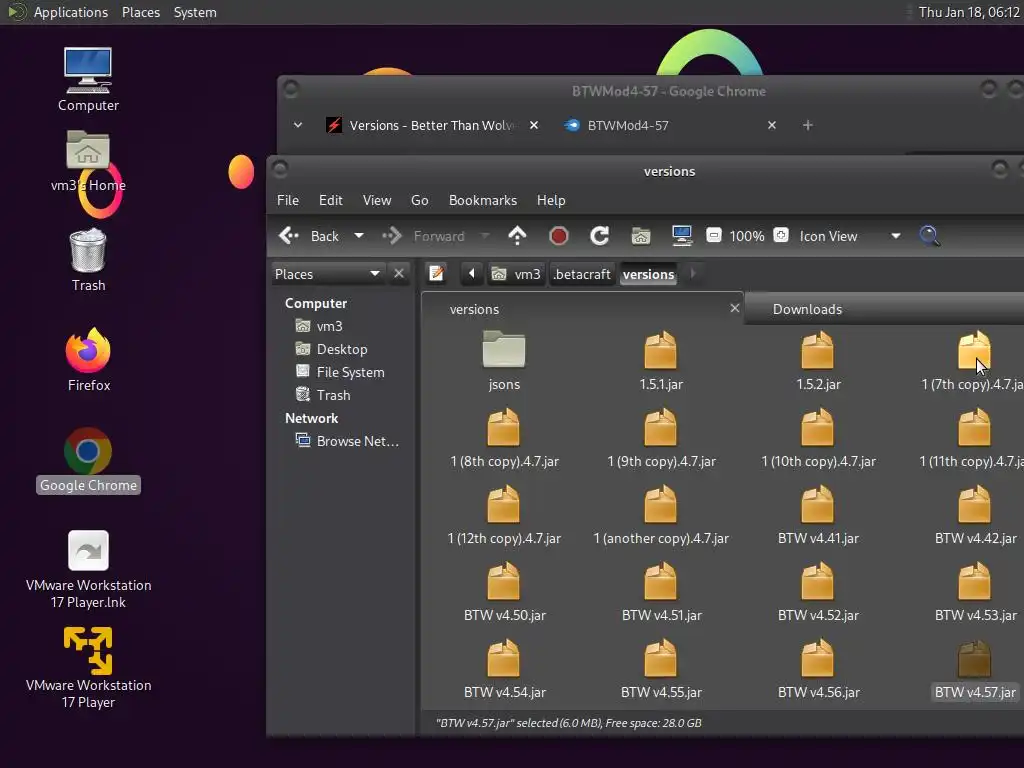Open Chrome tab search chevron
1024x768 pixels.
(298, 125)
